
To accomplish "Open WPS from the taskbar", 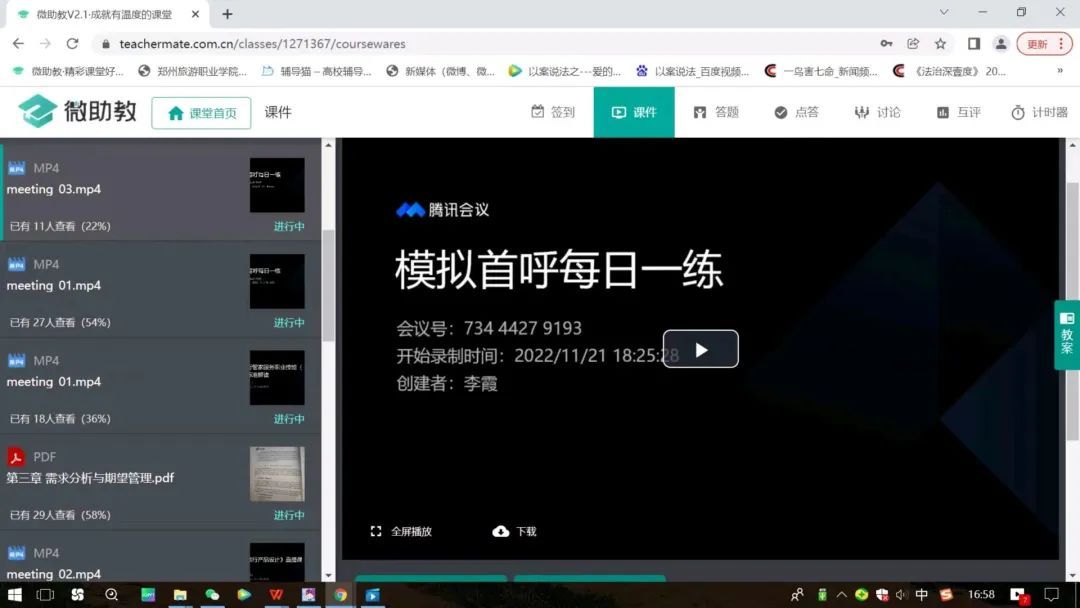I will point(276,594).
